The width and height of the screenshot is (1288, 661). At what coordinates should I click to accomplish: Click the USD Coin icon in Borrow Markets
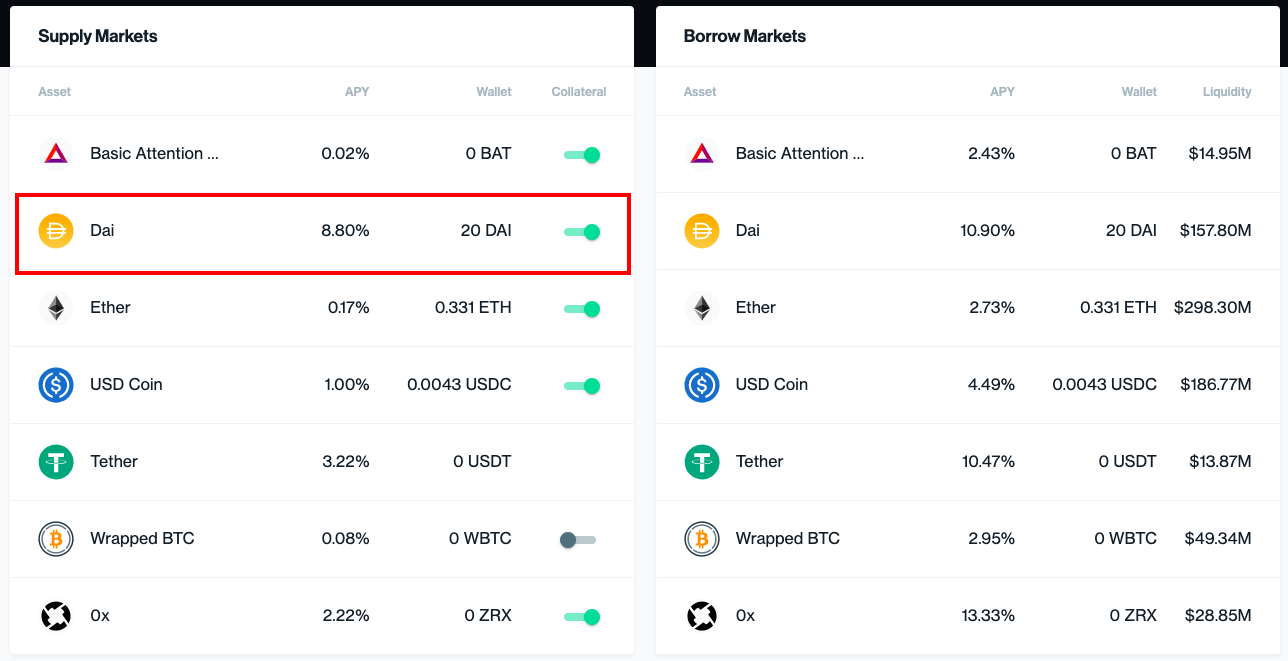702,385
